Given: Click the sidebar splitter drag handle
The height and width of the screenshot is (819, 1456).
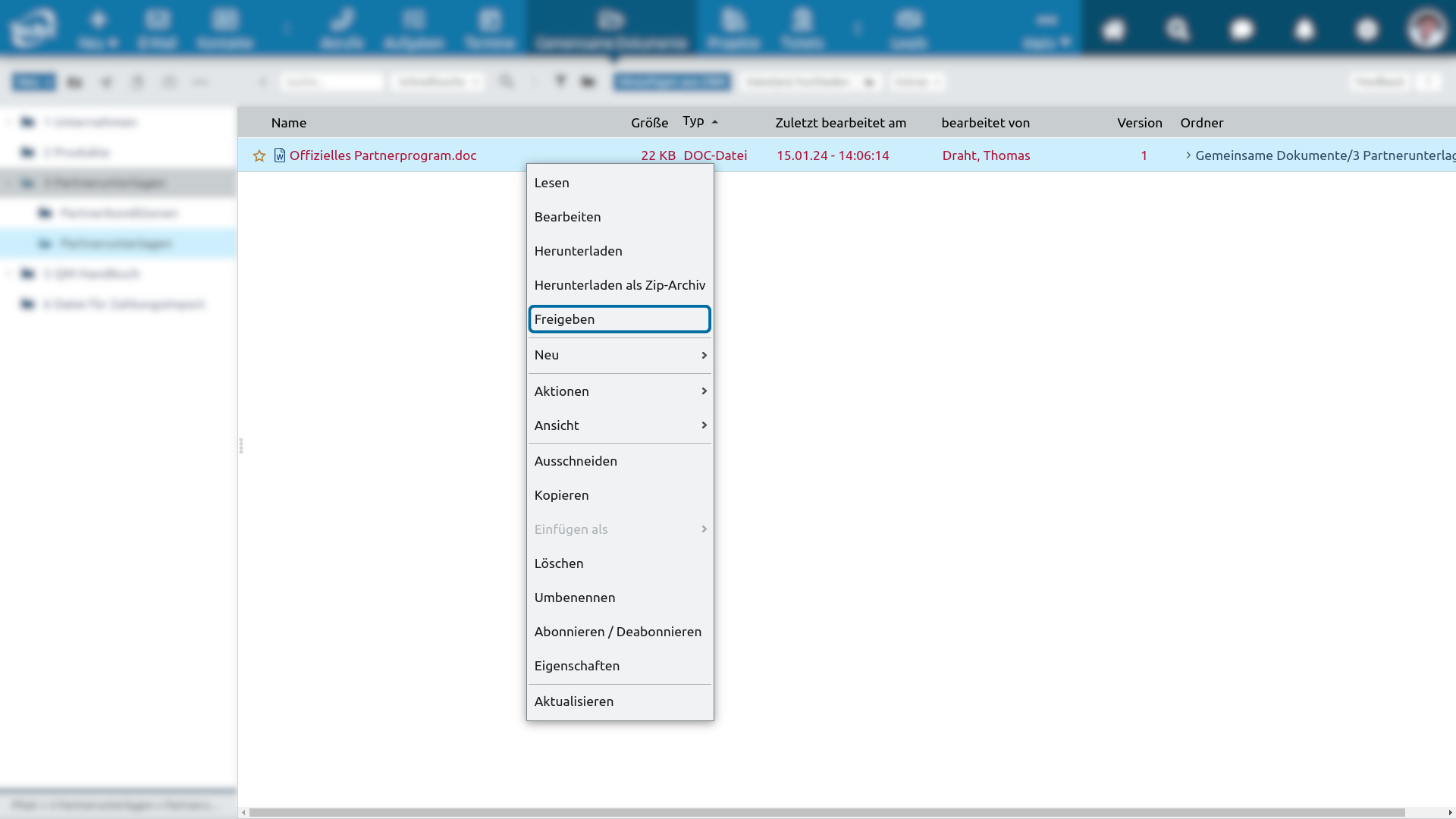Looking at the screenshot, I should click(x=241, y=446).
